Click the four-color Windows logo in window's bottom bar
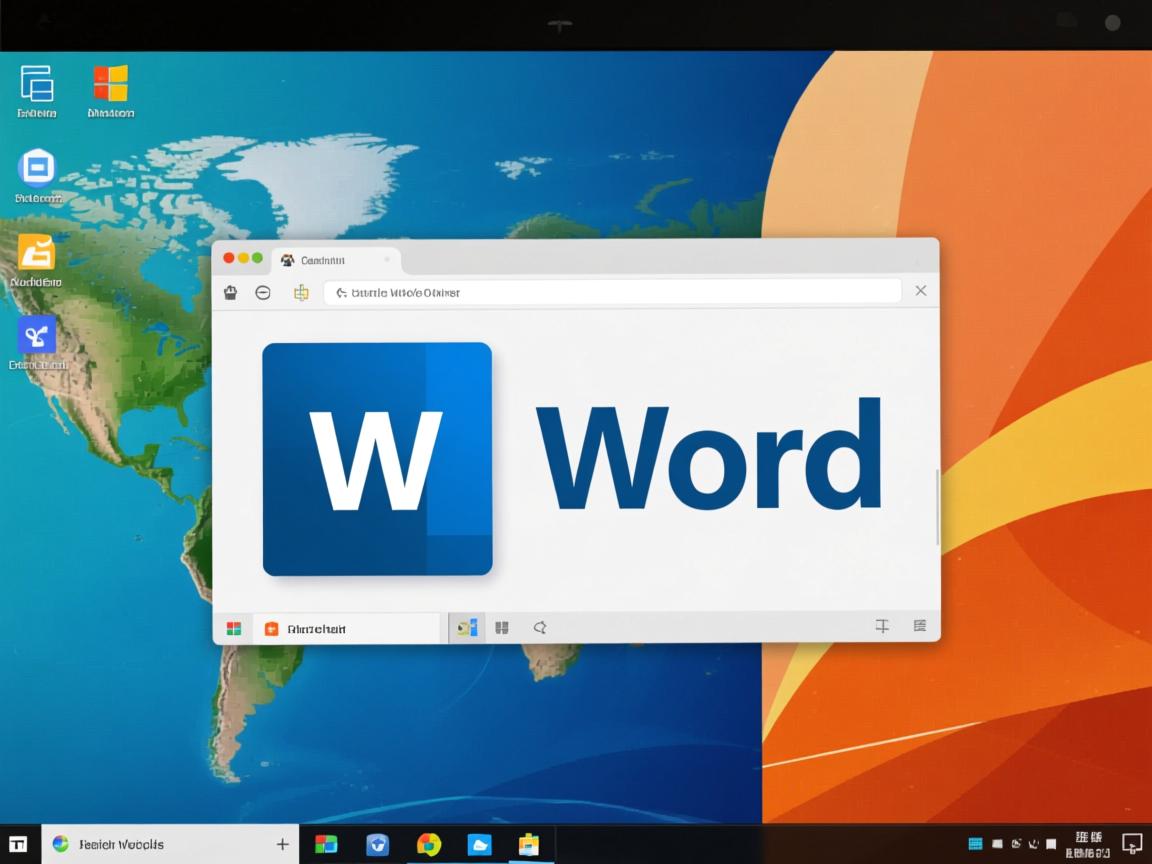Screen dimensions: 1152x864 coord(234,628)
